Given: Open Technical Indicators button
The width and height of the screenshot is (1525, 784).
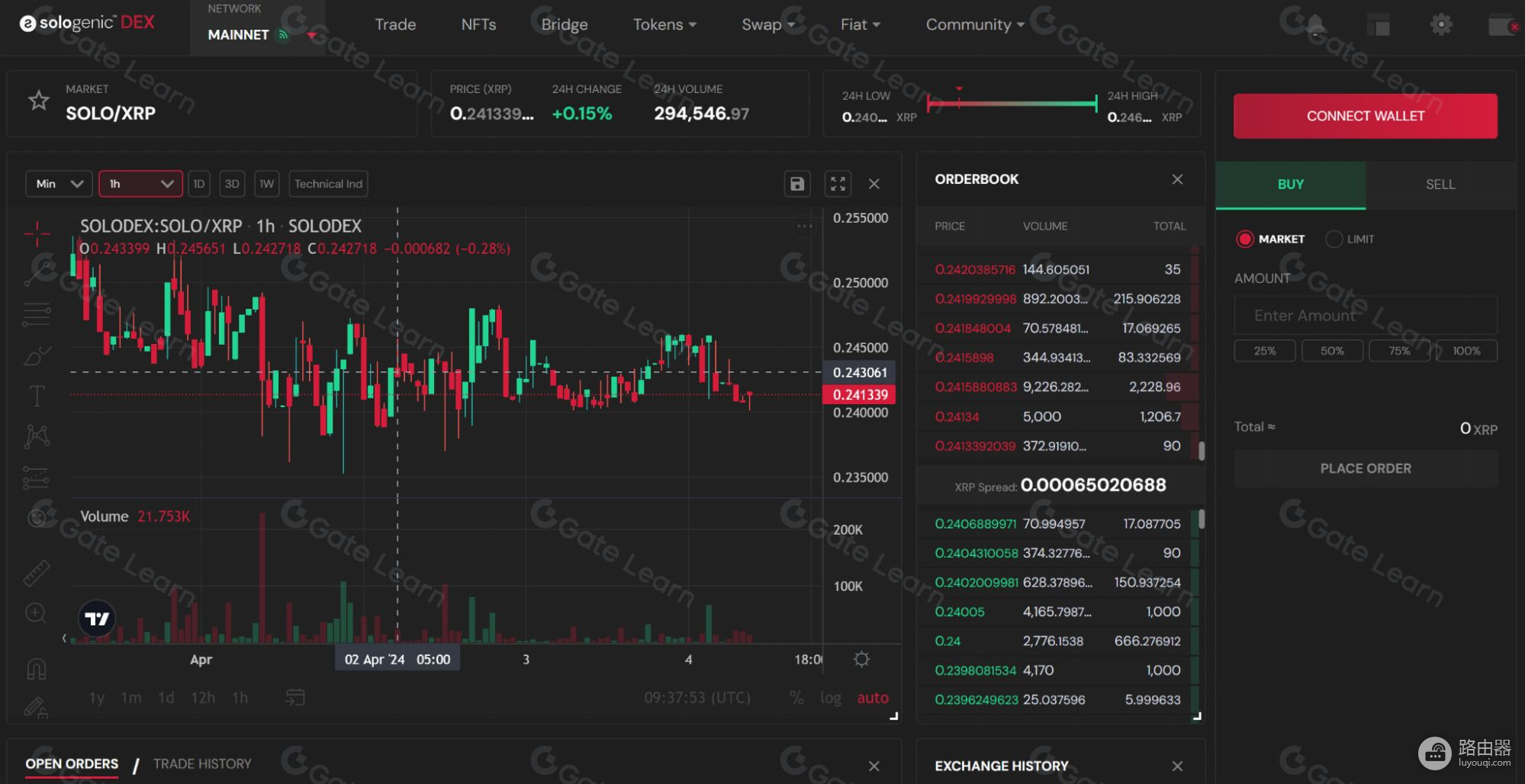Looking at the screenshot, I should click(328, 184).
